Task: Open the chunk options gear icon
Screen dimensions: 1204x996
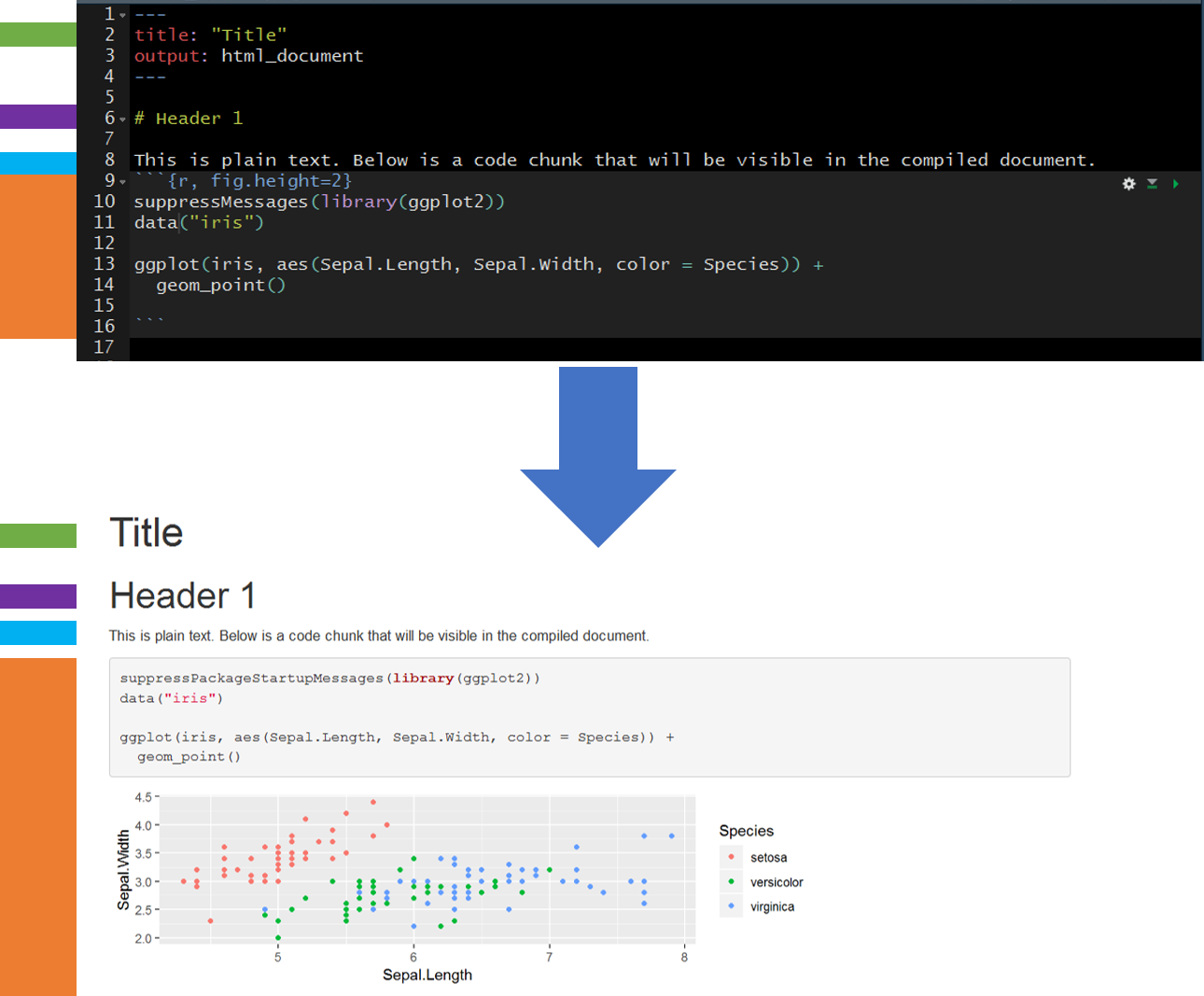Action: tap(1128, 184)
